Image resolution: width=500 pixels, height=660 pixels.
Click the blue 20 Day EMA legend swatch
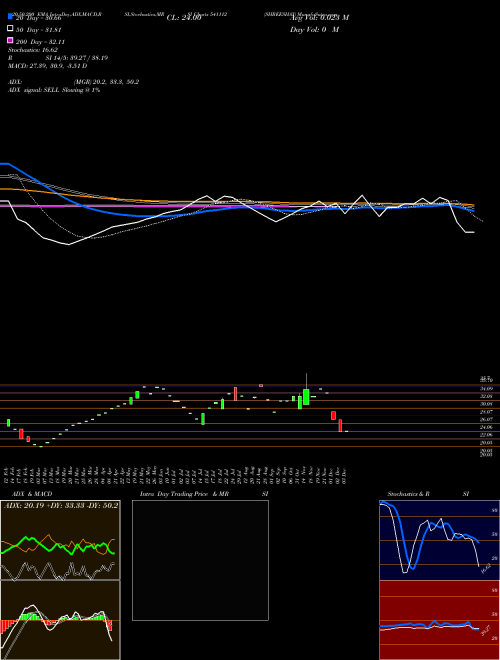[x=10, y=16]
